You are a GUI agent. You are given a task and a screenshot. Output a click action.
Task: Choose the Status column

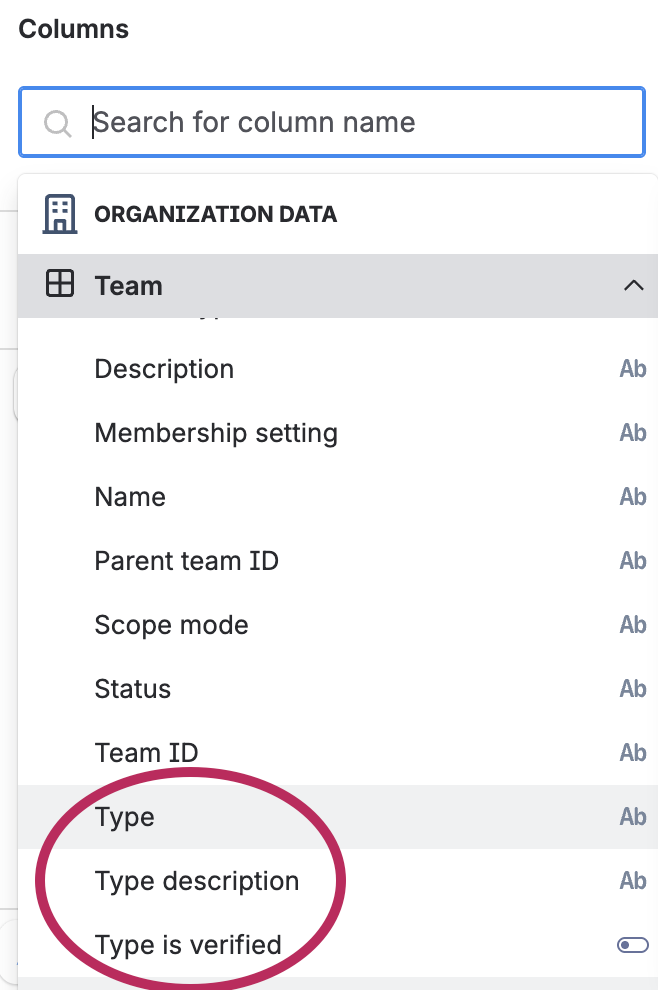click(338, 689)
